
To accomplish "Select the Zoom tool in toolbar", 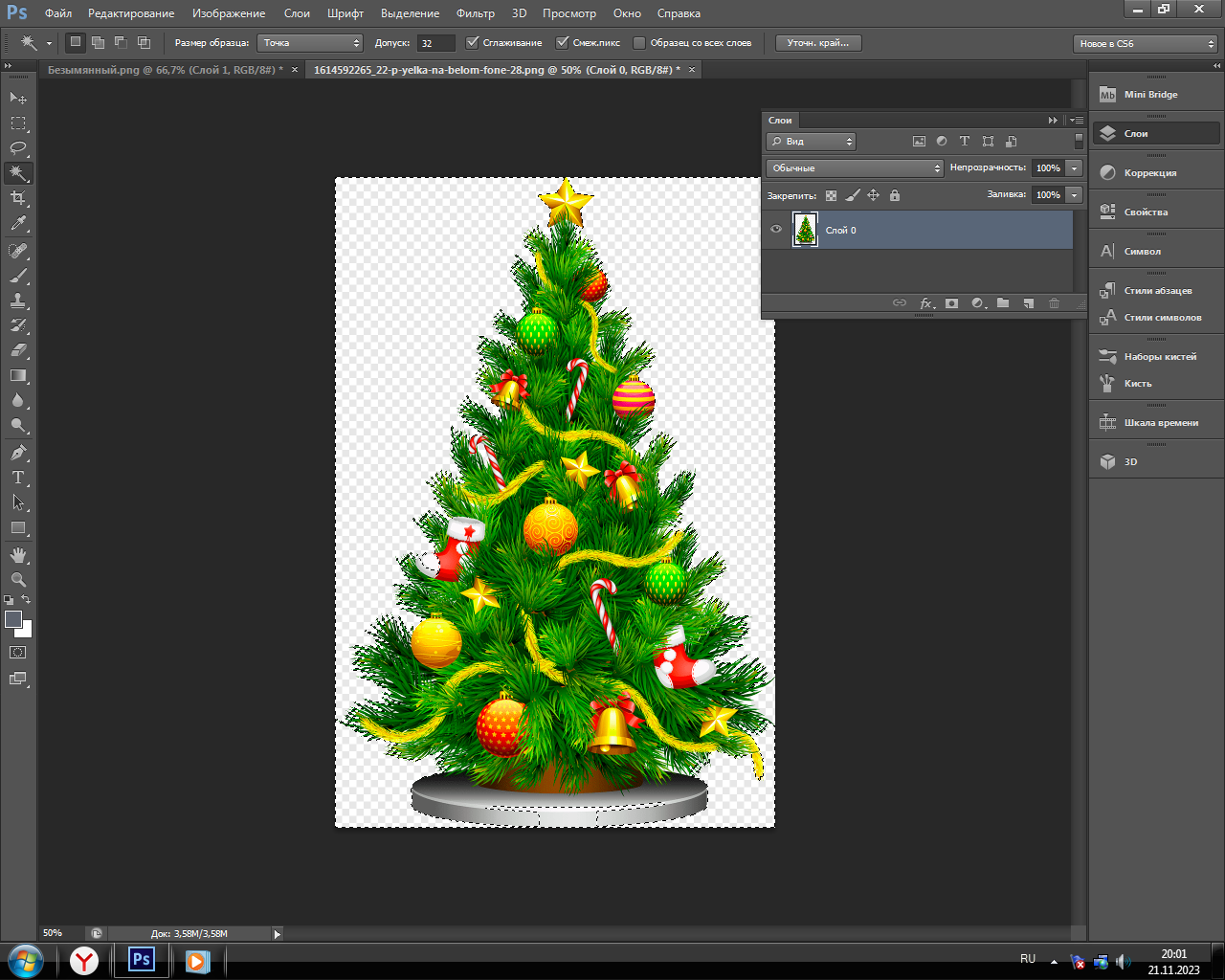I will tap(18, 580).
